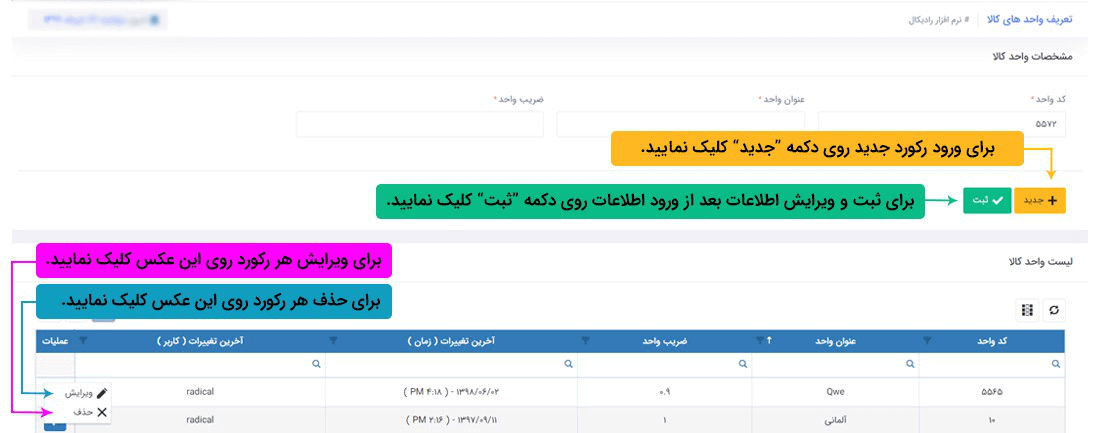Image resolution: width=1100 pixels, height=433 pixels.
Task: Select the radical cell in Qwe row
Action: coord(200,392)
